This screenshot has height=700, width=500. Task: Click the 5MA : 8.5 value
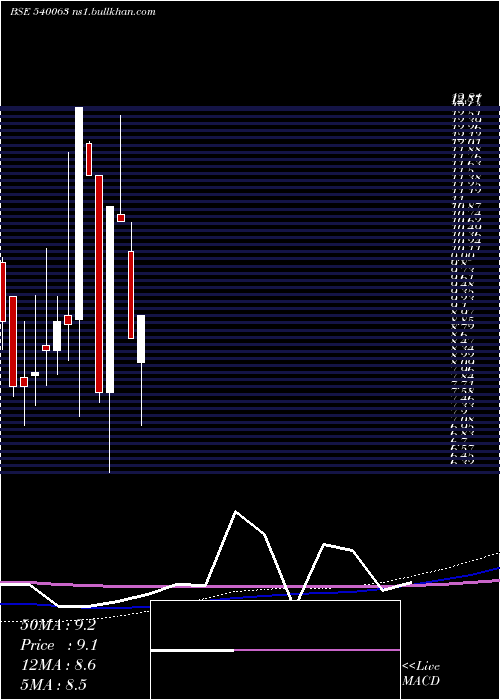tap(54, 685)
